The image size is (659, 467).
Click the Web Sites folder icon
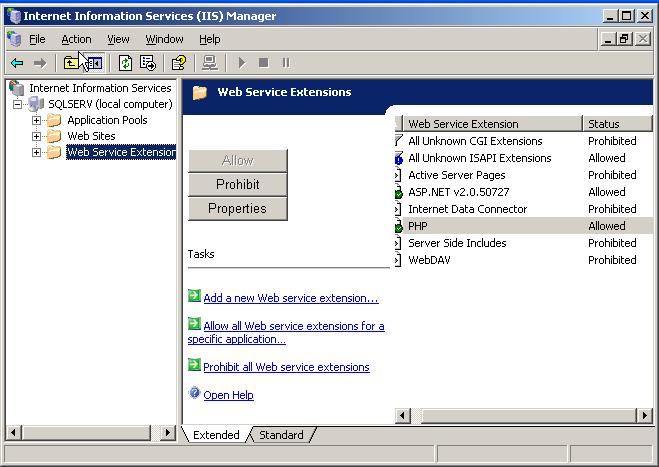tap(54, 136)
